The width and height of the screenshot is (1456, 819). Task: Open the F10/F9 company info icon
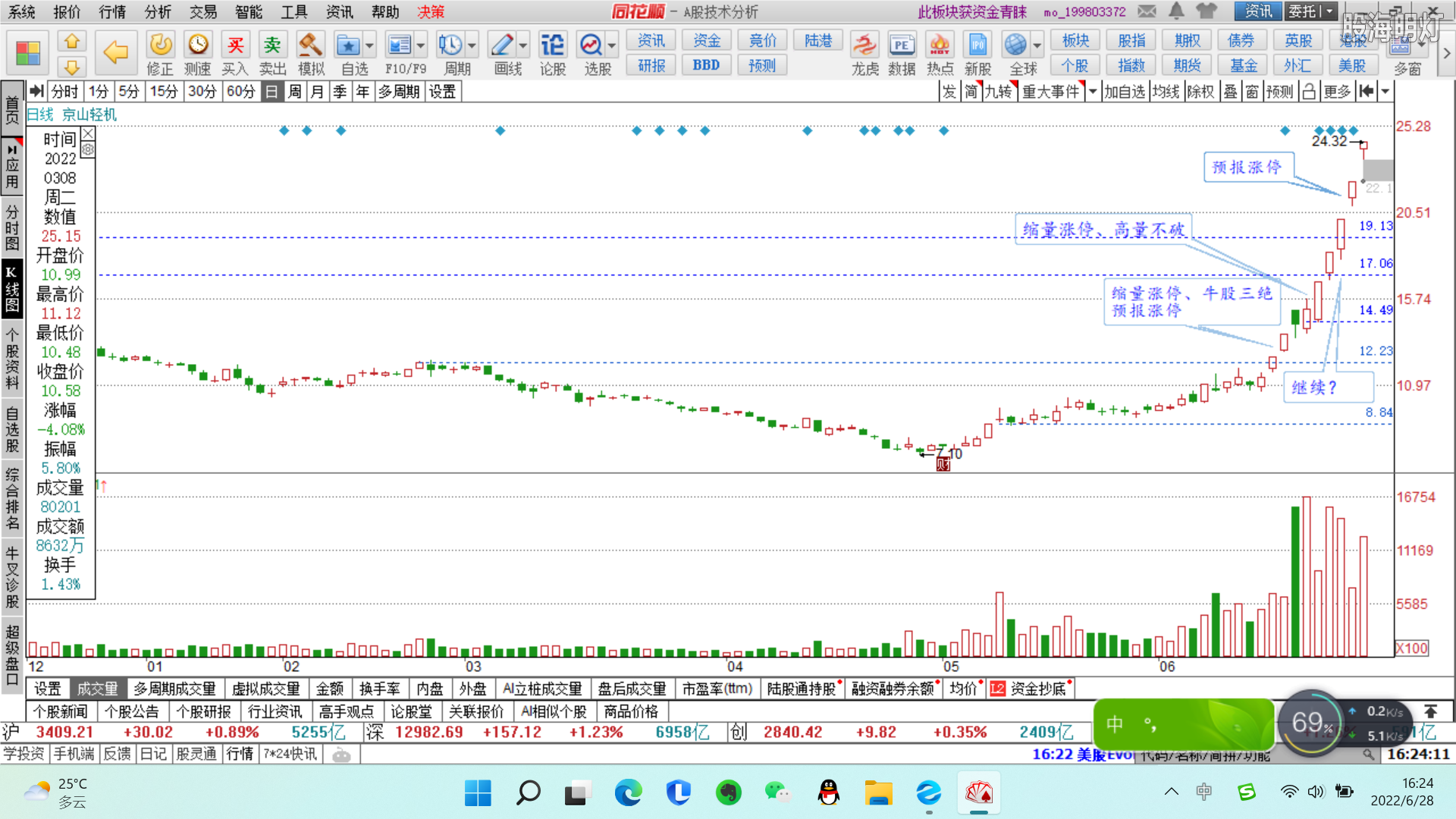(400, 53)
